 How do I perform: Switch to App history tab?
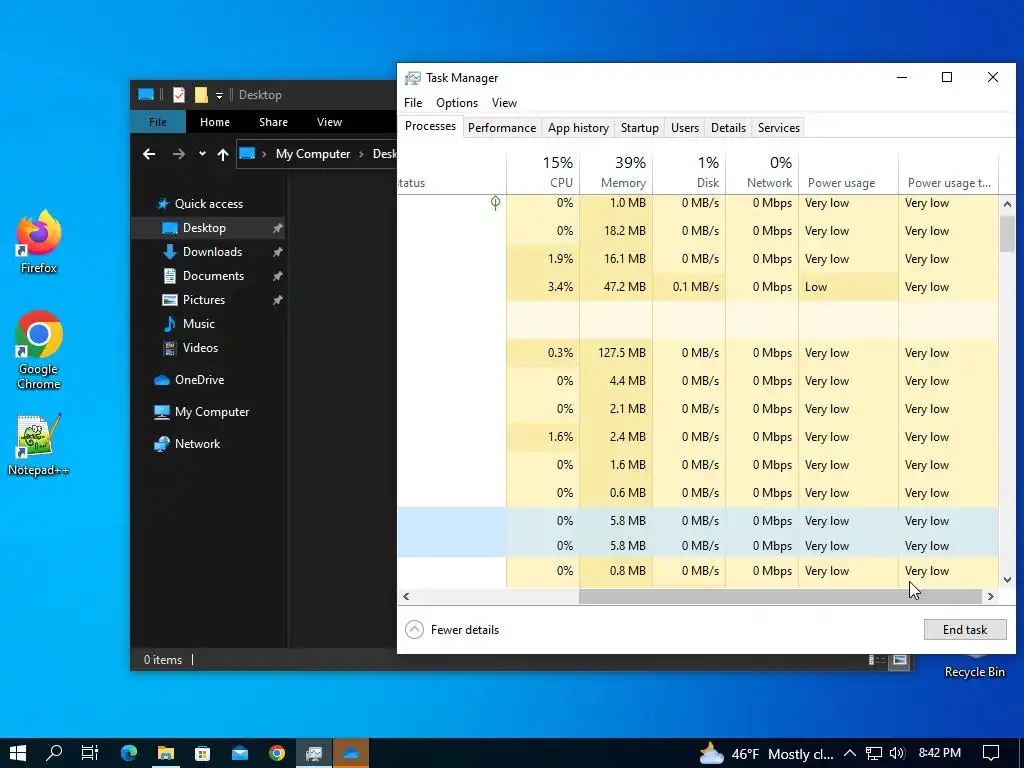[578, 128]
